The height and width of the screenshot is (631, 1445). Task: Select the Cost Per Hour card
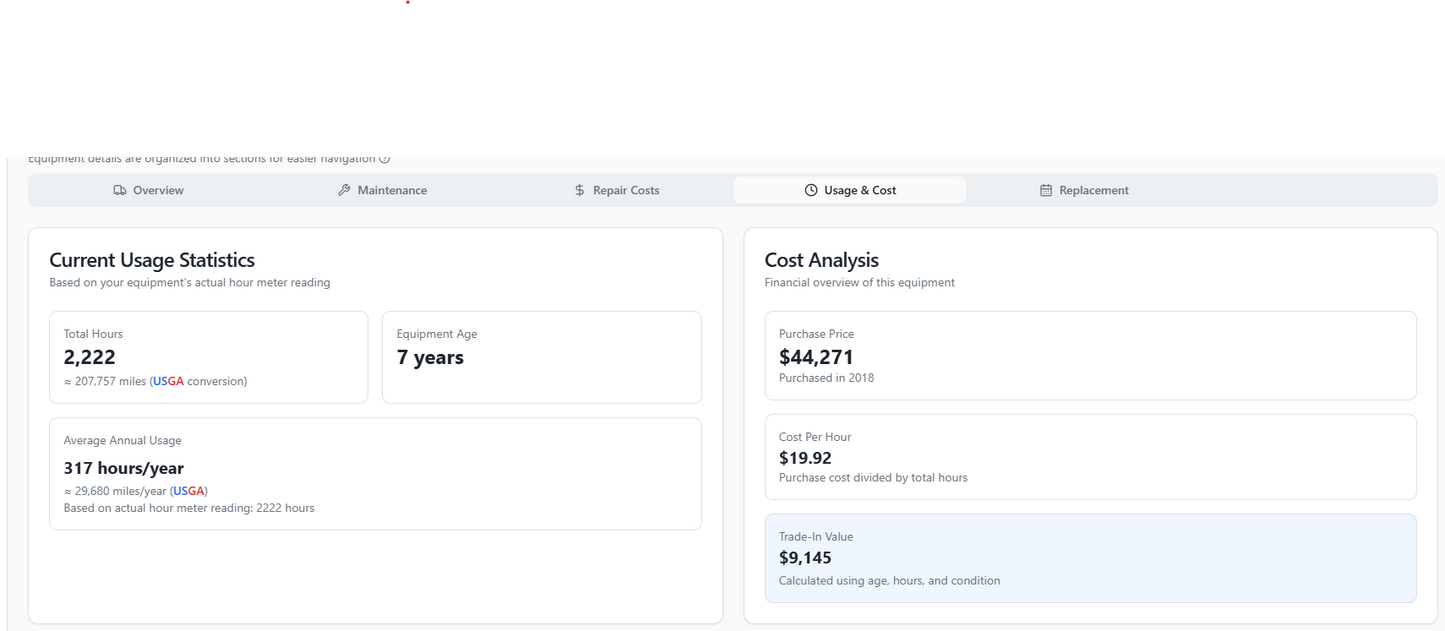1090,457
